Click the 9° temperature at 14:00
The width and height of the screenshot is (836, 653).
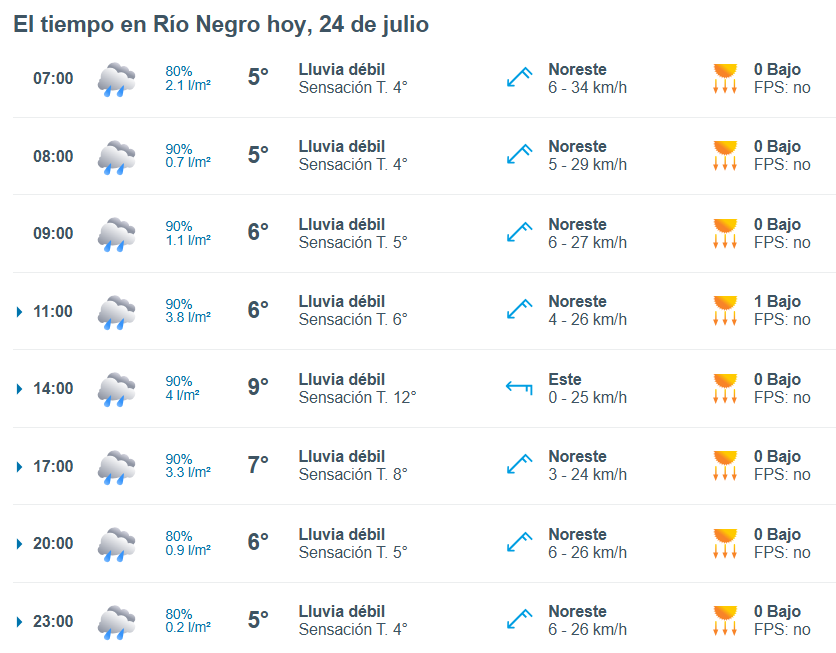point(258,386)
